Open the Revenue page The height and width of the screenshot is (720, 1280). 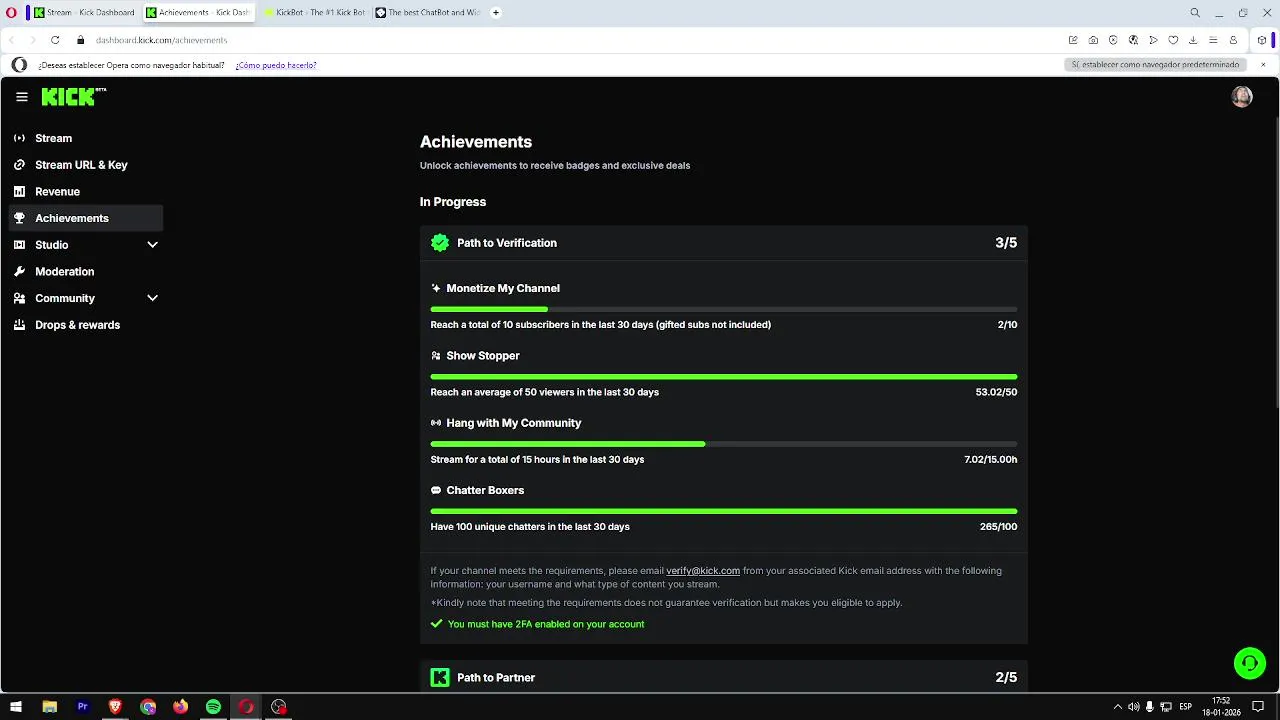coord(57,192)
